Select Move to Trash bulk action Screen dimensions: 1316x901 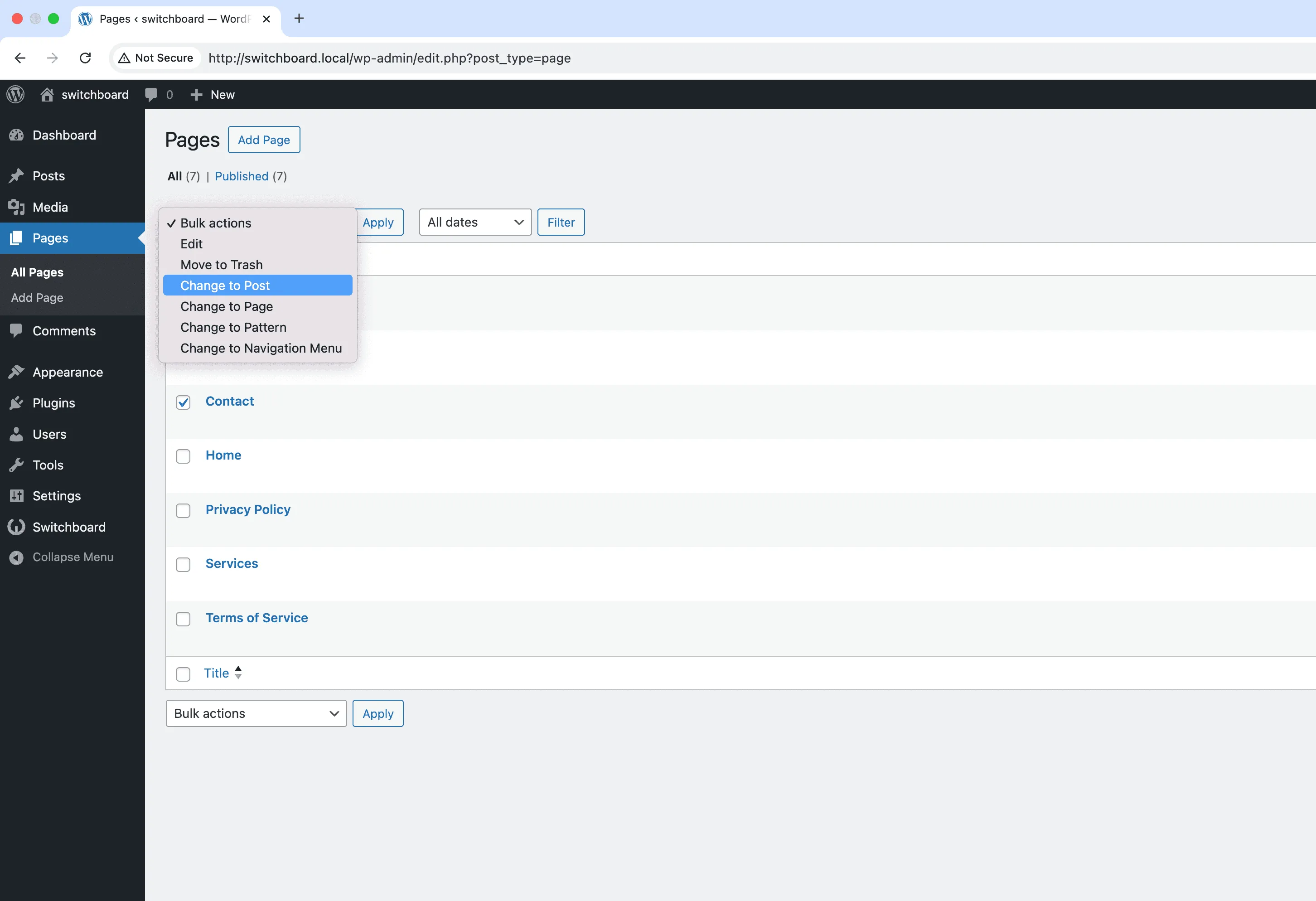[222, 265]
